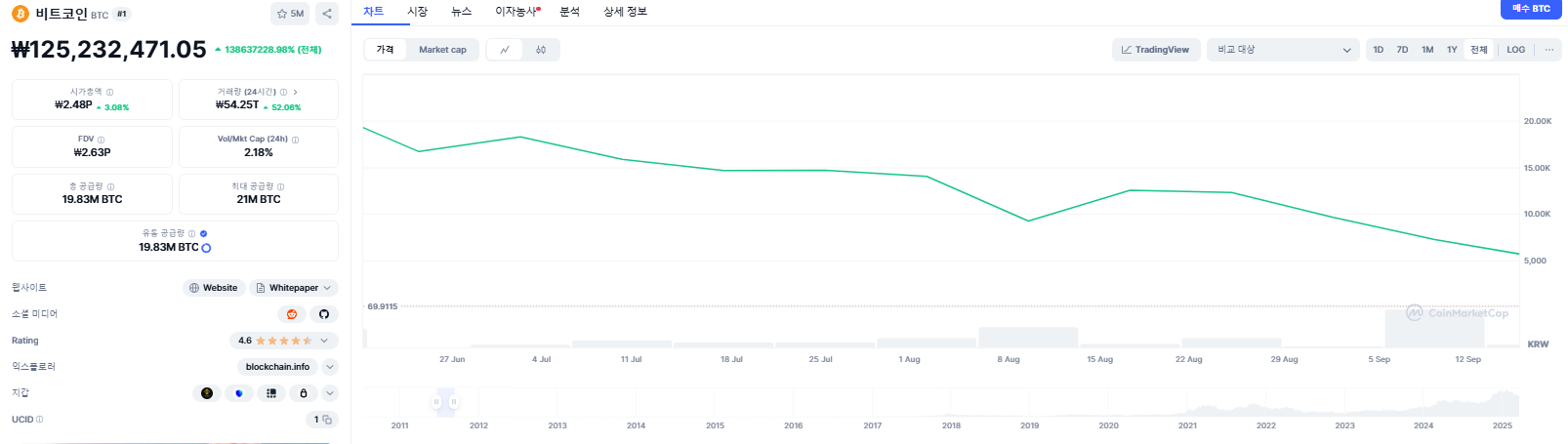Switch to the 시장 tab

[x=418, y=12]
